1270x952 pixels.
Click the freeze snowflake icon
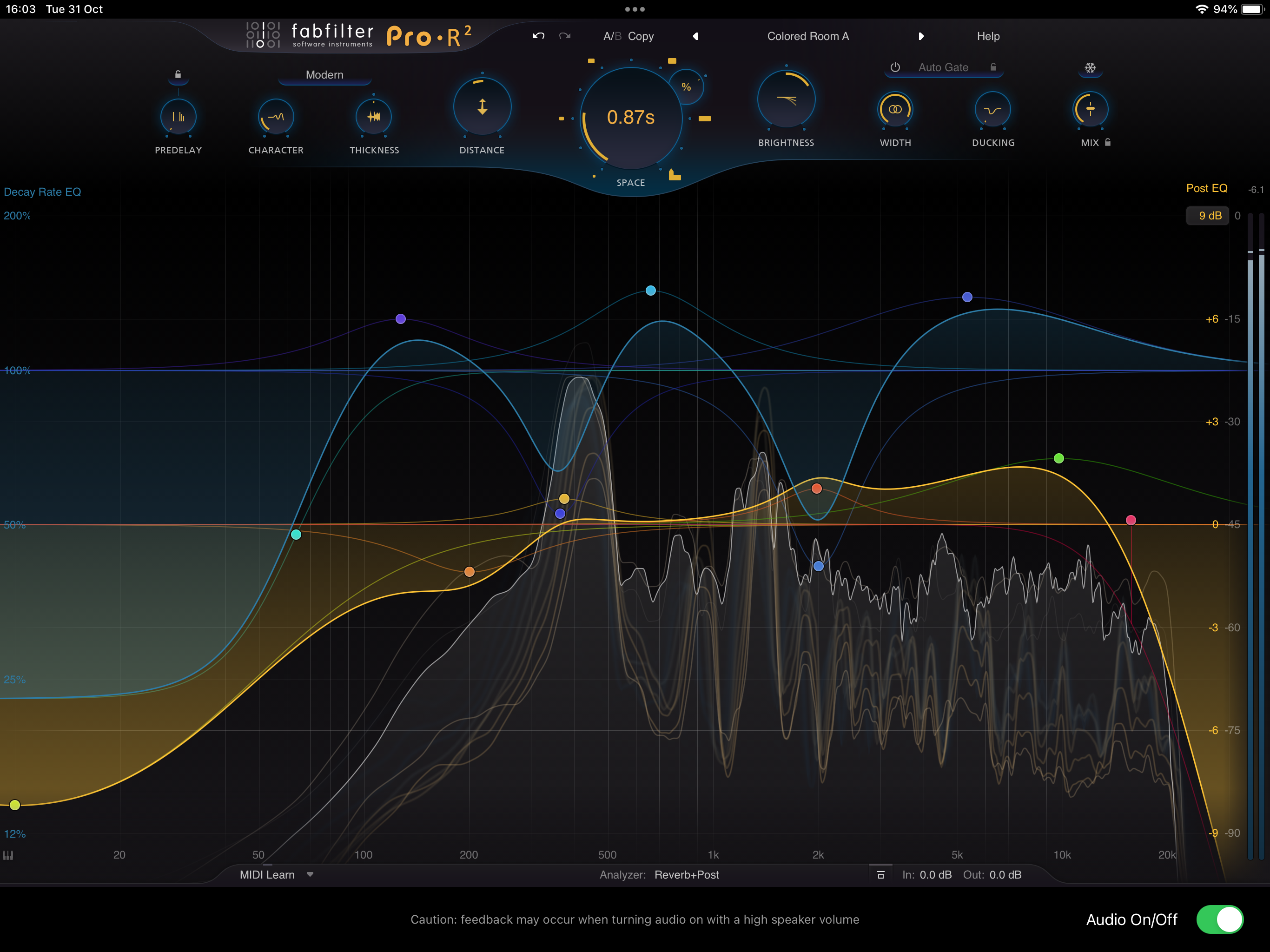tap(1090, 68)
